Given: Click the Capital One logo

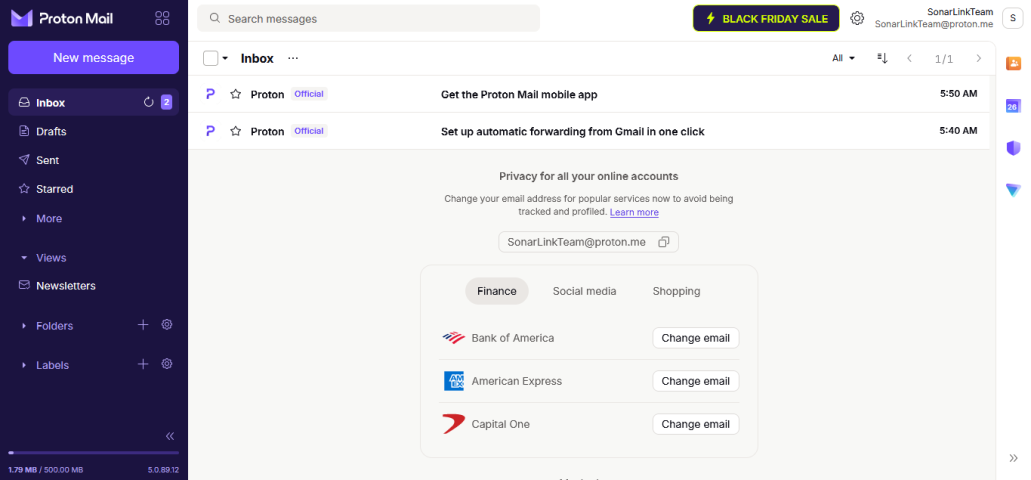Looking at the screenshot, I should [454, 424].
